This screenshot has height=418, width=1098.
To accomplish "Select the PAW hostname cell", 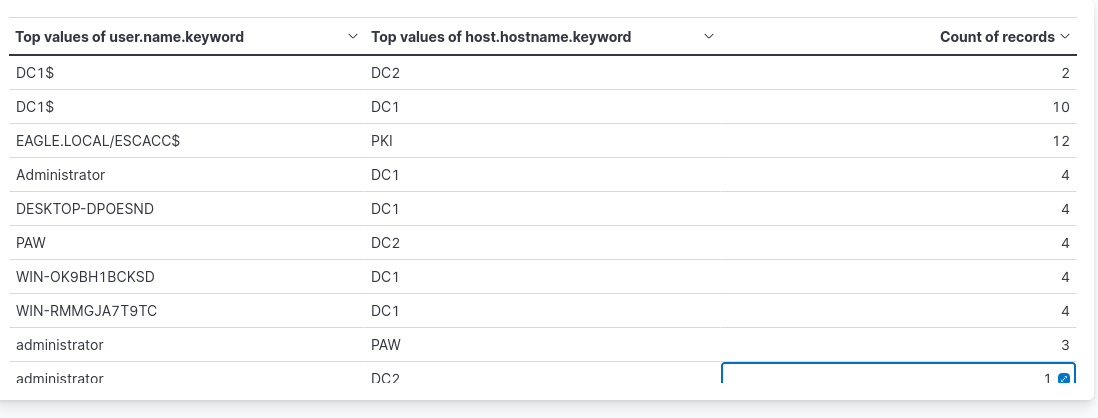I will click(386, 345).
